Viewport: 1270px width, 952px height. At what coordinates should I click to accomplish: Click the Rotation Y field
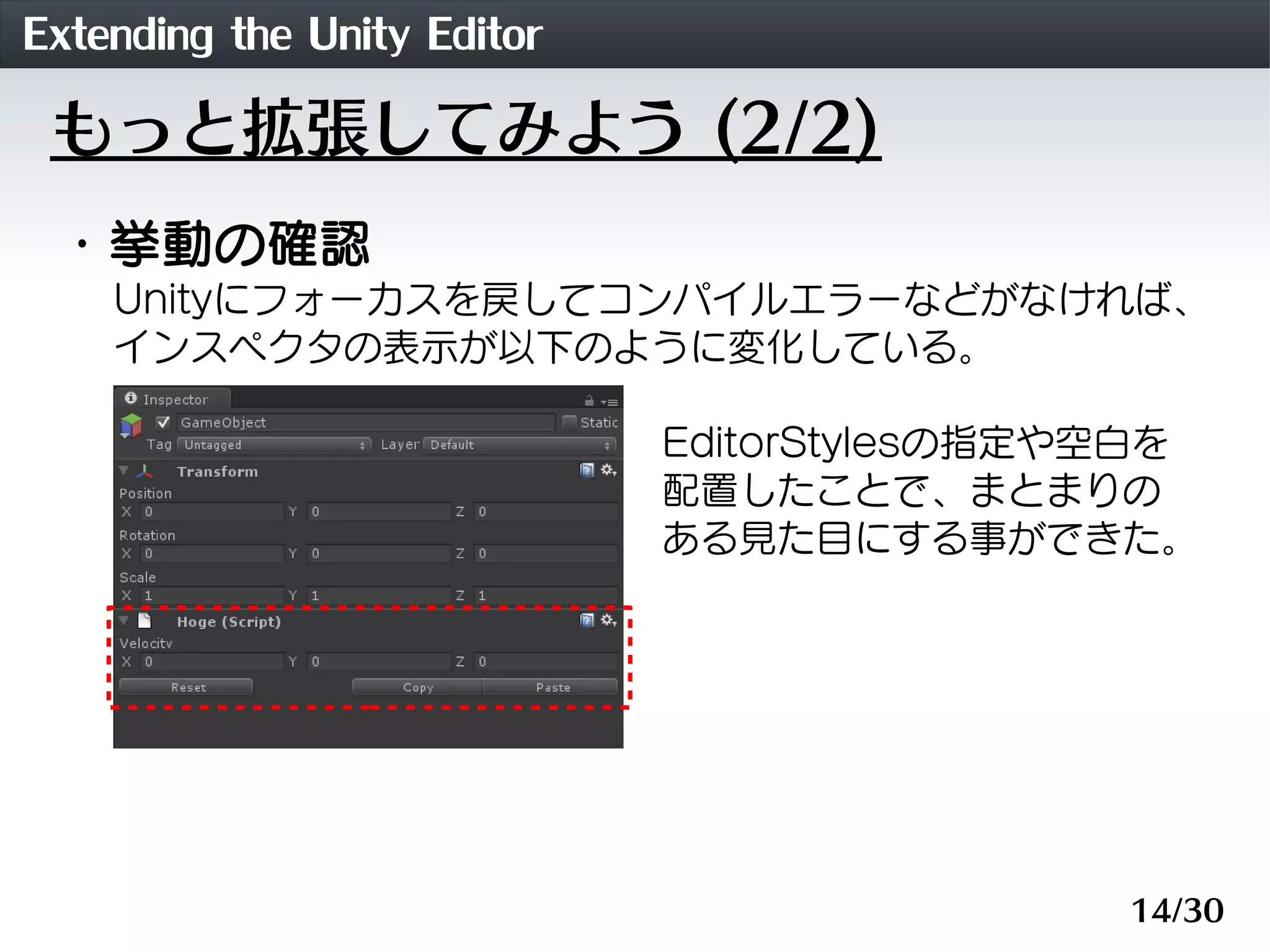tap(379, 553)
